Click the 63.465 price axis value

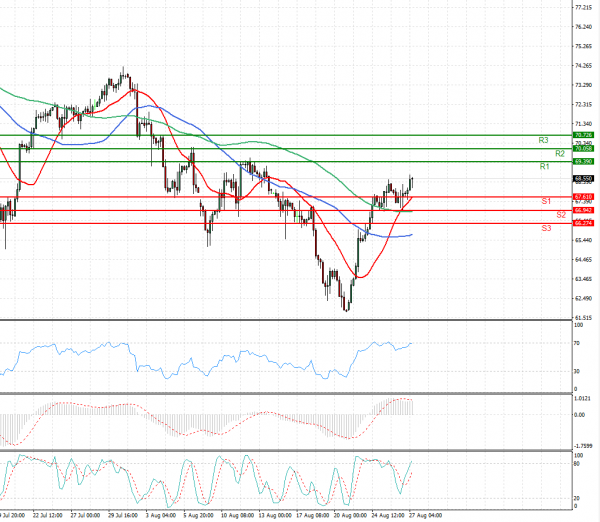(x=584, y=279)
